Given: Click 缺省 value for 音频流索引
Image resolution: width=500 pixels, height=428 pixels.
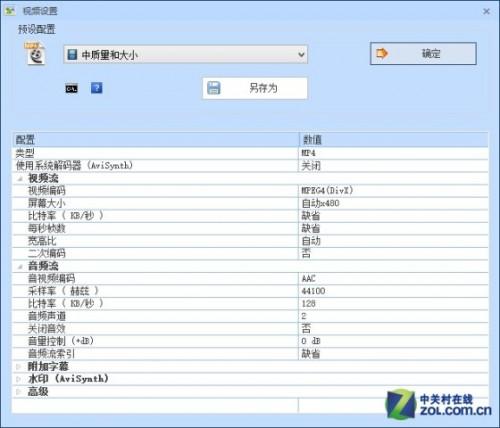Looking at the screenshot, I should pos(311,354).
